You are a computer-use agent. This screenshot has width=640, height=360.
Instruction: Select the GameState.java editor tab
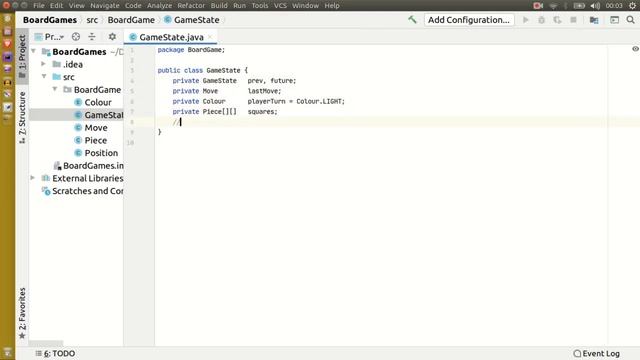click(171, 37)
